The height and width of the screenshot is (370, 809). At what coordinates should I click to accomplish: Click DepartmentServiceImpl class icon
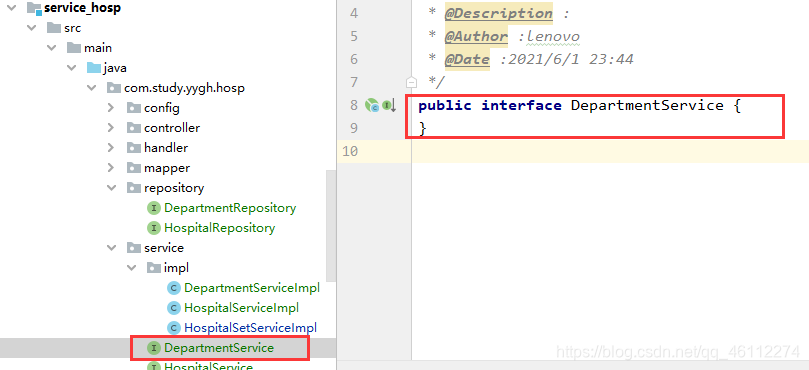(174, 287)
